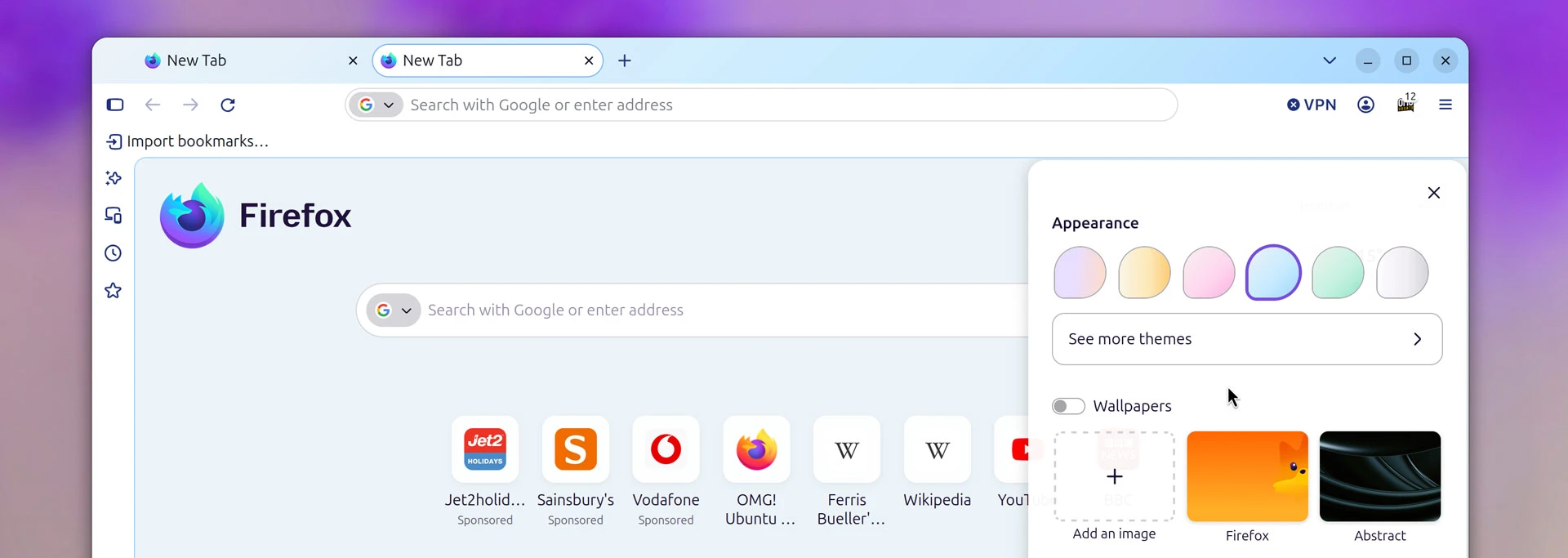Toggle the Wallpapers switch
Screen dimensions: 1568x558
coord(1068,406)
